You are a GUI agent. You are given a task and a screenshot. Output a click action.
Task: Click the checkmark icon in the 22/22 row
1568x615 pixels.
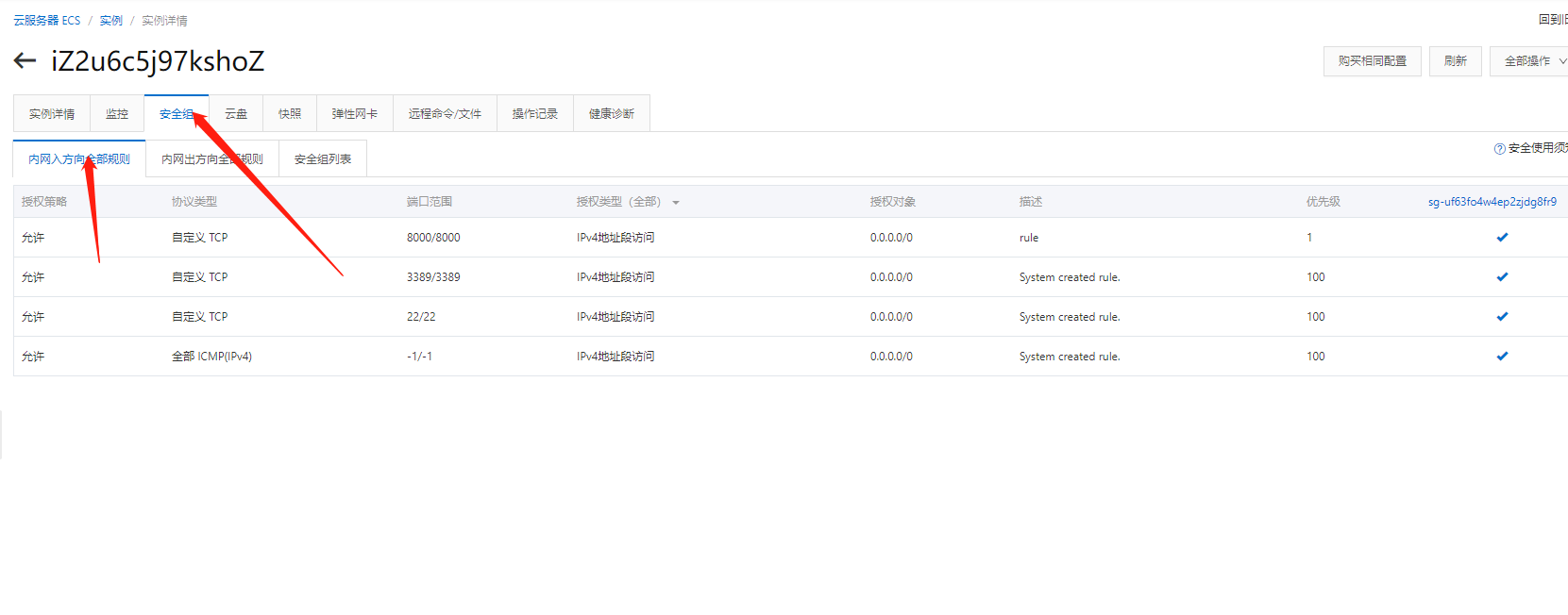click(x=1502, y=317)
